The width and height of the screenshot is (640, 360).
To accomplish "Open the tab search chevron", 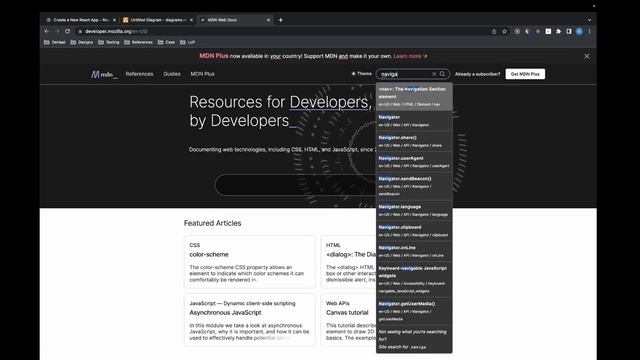I will [589, 20].
